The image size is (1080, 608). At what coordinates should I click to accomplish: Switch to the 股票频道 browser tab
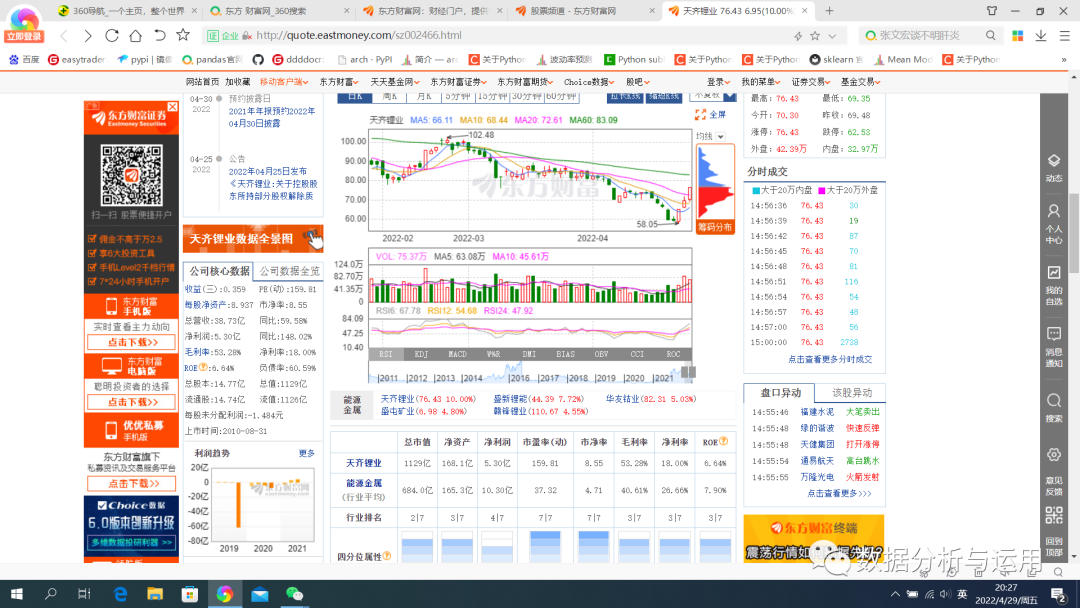[x=584, y=11]
